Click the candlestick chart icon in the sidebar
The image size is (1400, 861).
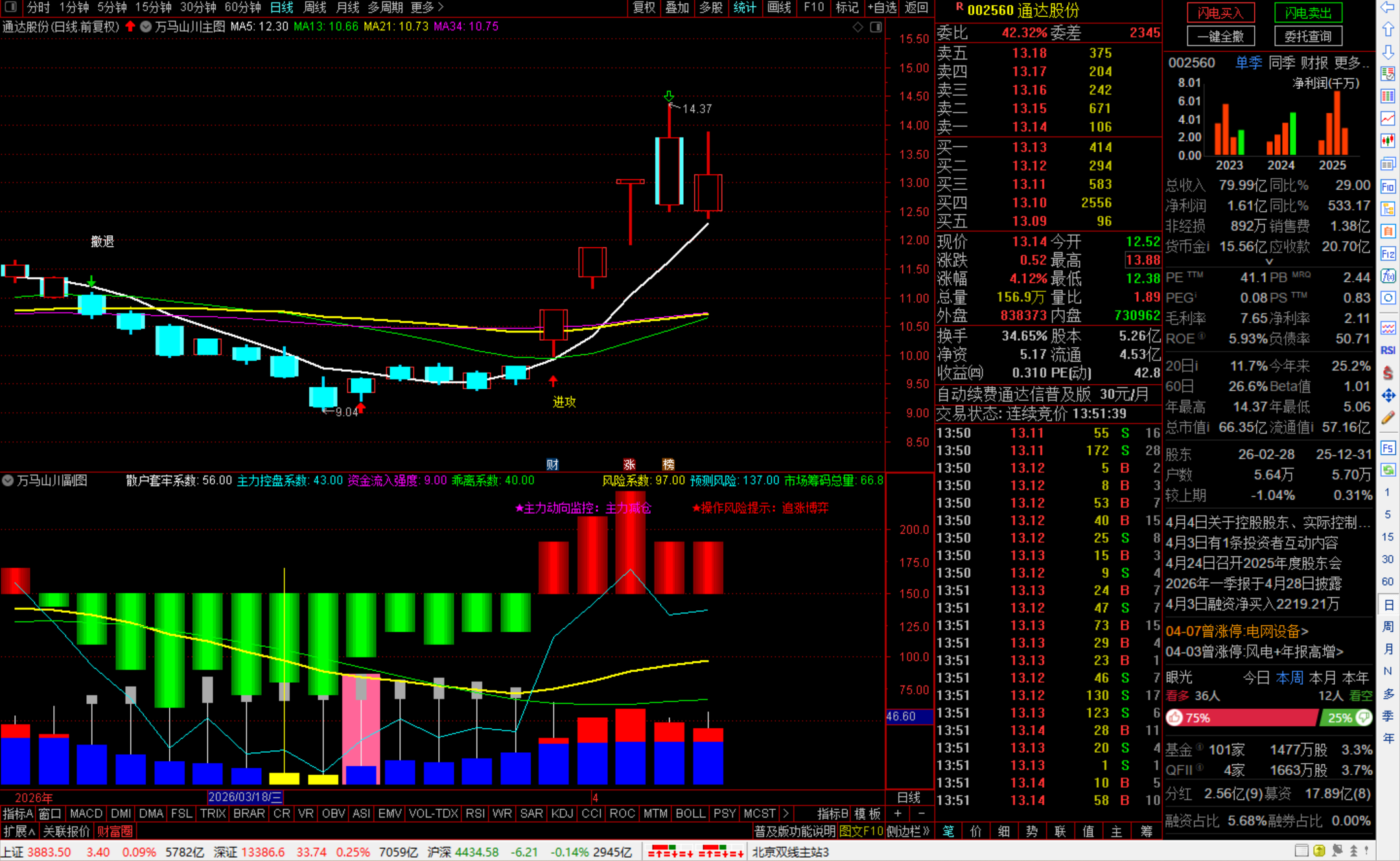pyautogui.click(x=1388, y=141)
